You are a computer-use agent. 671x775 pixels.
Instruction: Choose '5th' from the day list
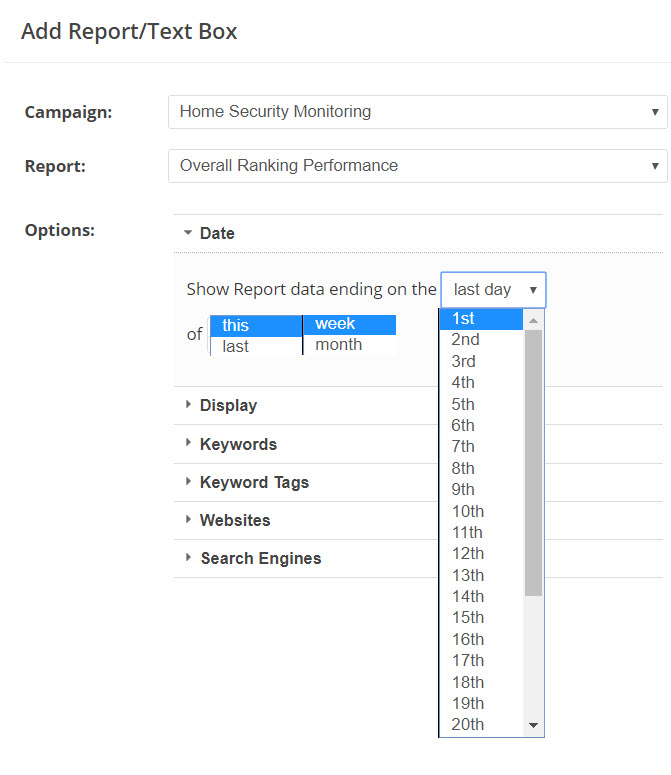(x=481, y=404)
